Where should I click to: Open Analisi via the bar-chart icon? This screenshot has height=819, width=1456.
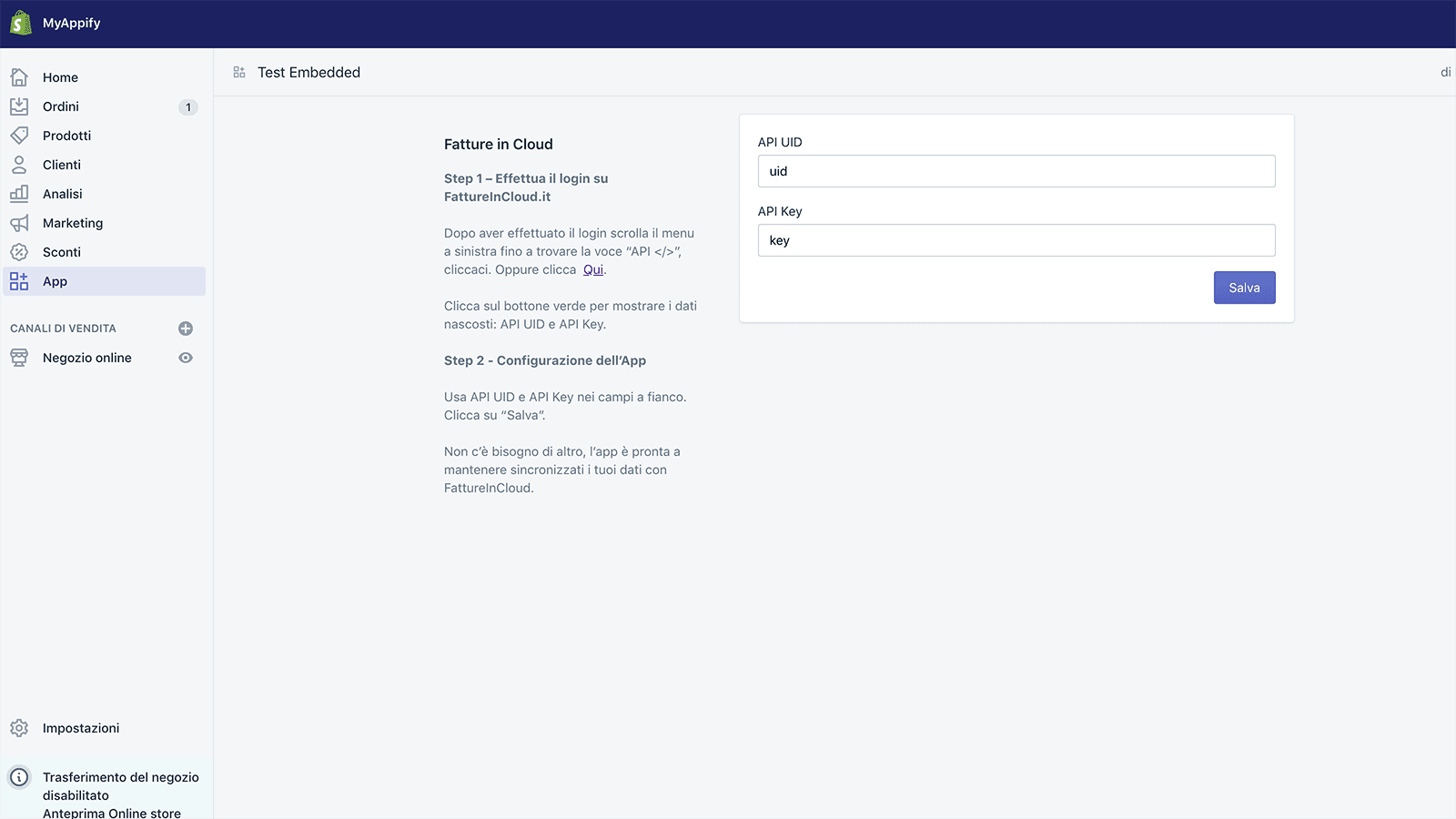tap(19, 193)
